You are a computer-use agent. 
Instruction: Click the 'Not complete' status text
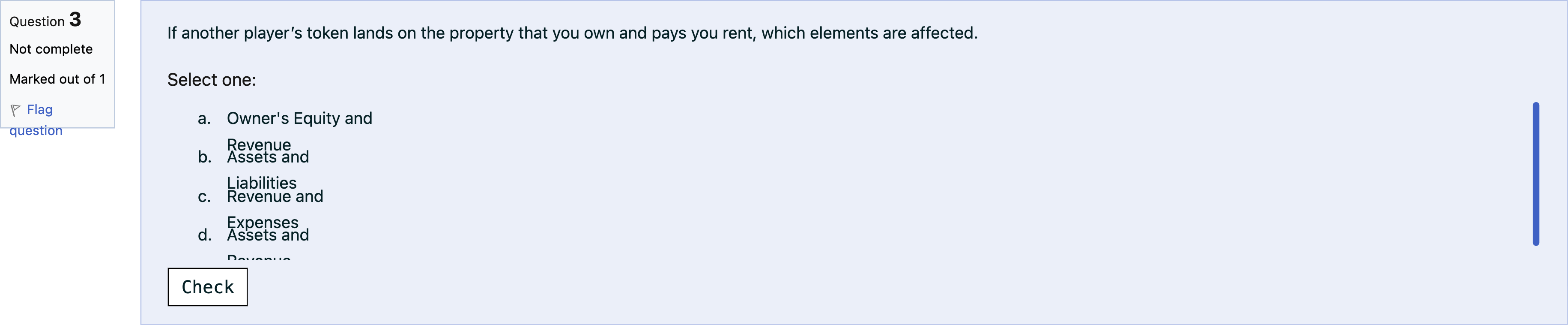51,49
